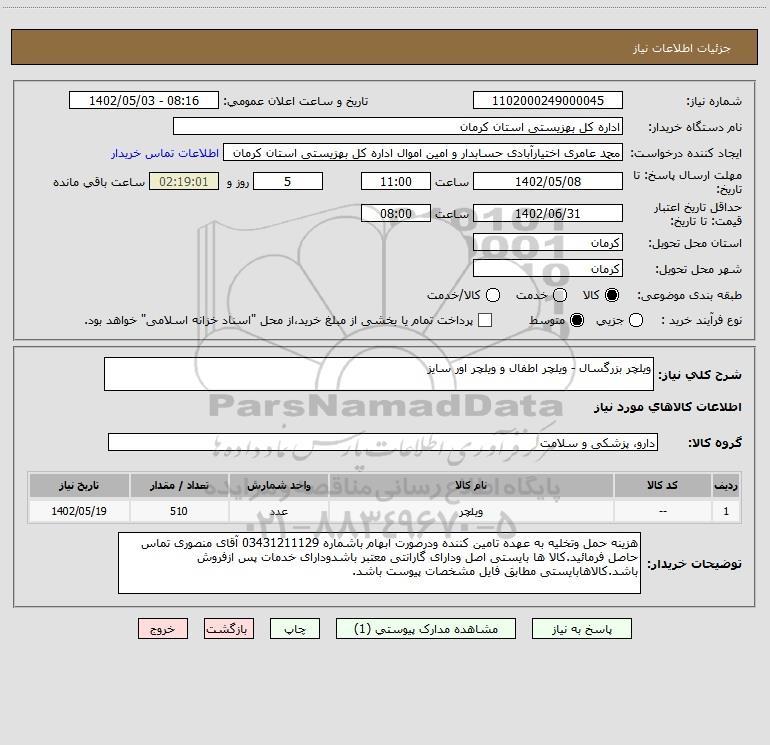Screen dimensions: 770x745
Task: Click the خروج exit button
Action: pyautogui.click(x=163, y=629)
